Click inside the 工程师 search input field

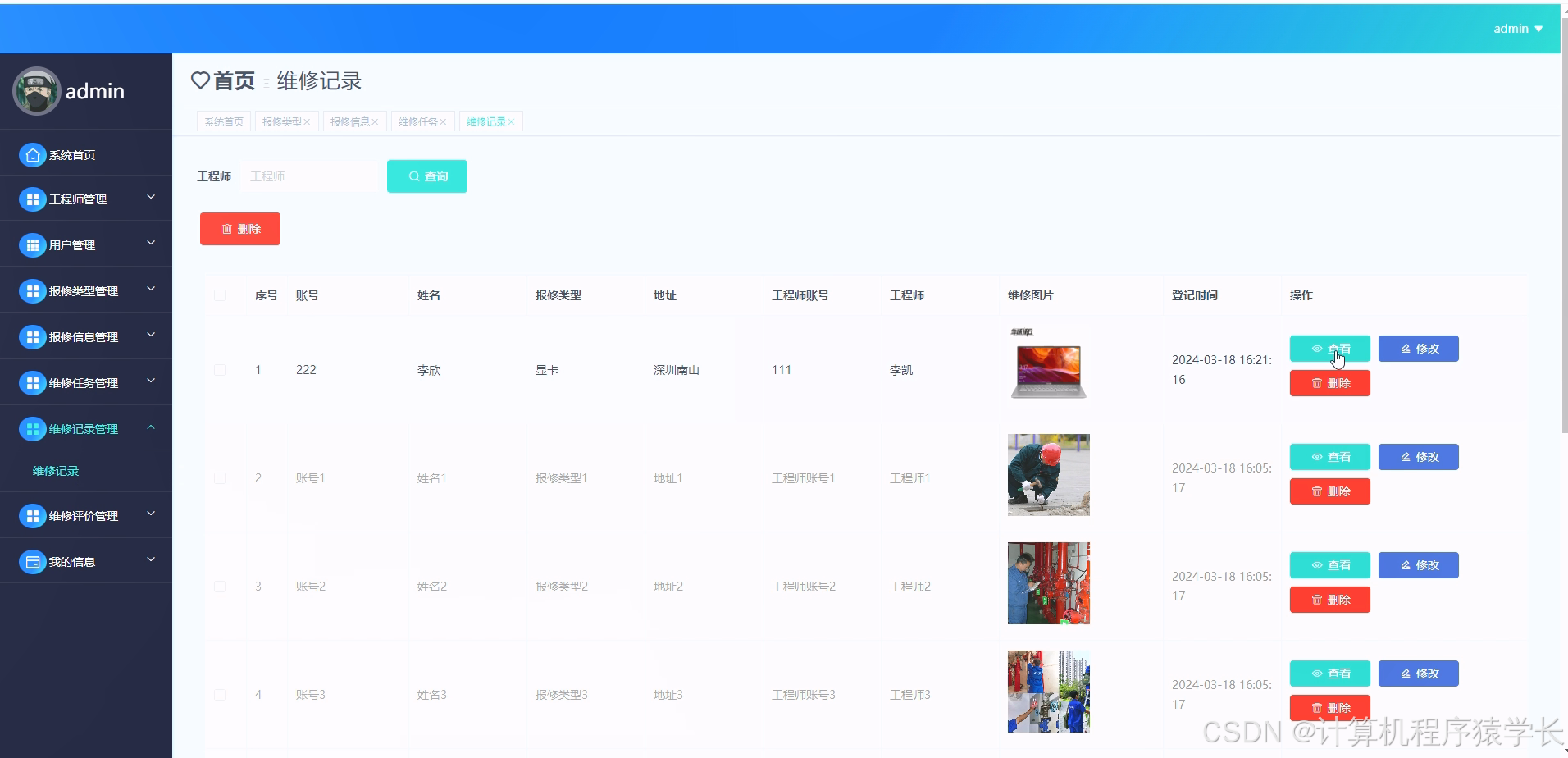coord(310,176)
